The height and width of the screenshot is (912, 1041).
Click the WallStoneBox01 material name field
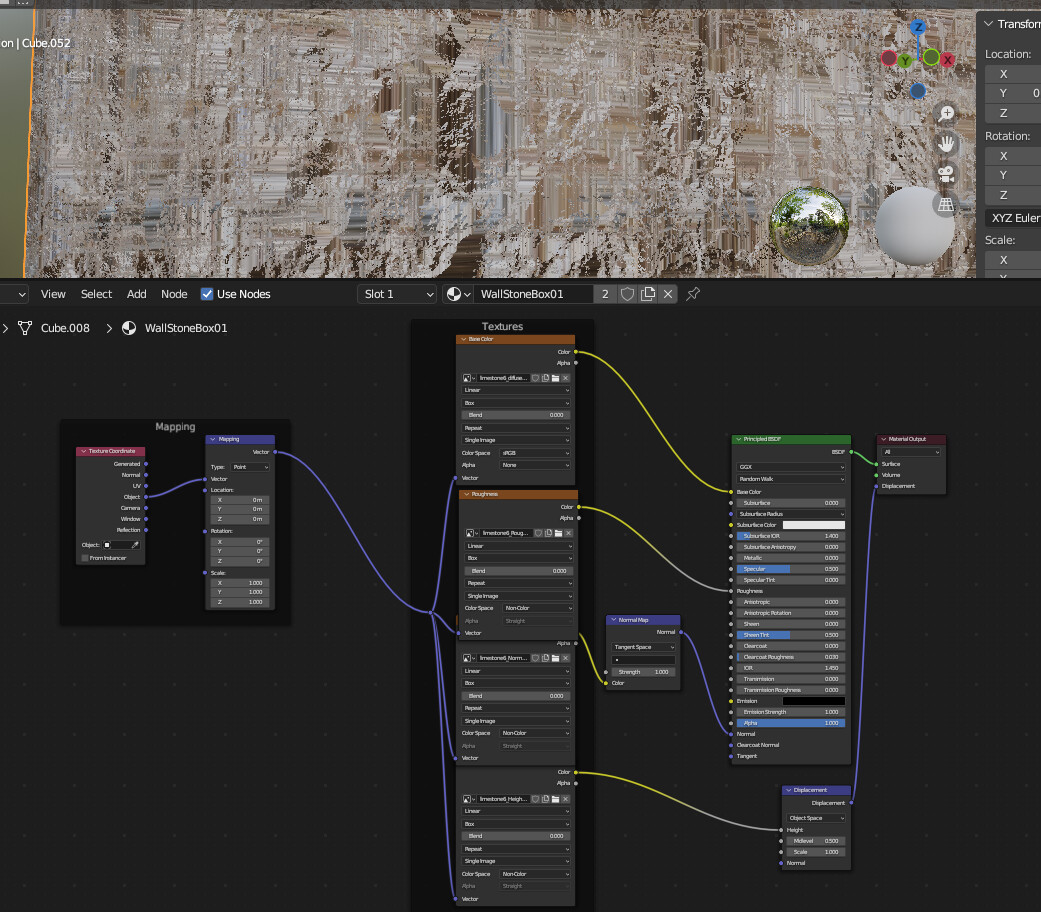(x=532, y=294)
